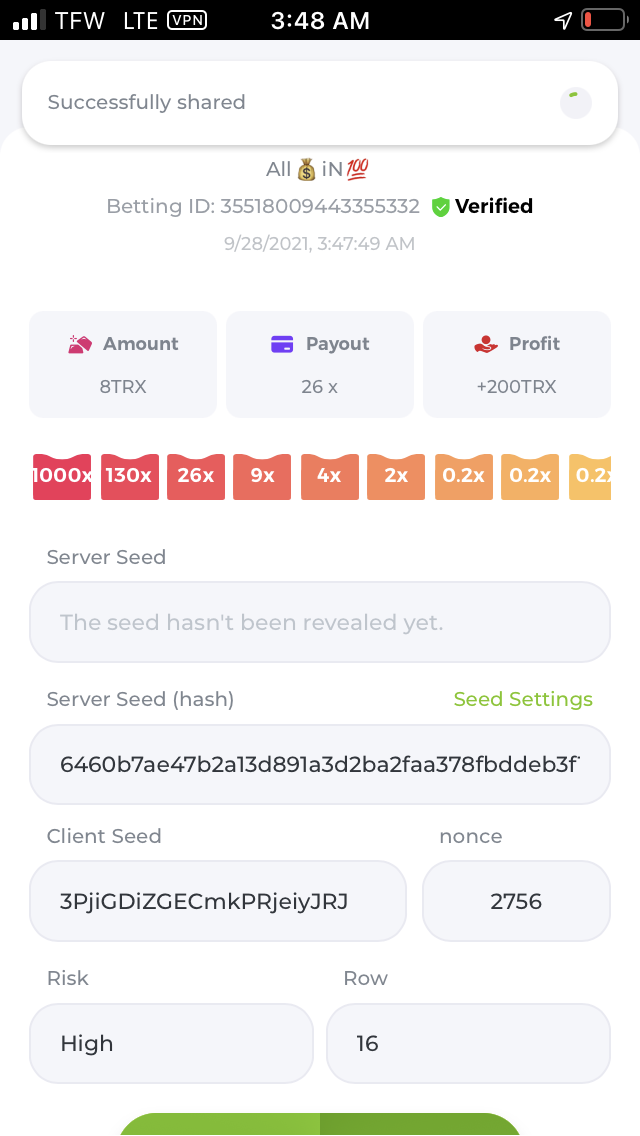Click the Payout card icon

click(x=282, y=344)
